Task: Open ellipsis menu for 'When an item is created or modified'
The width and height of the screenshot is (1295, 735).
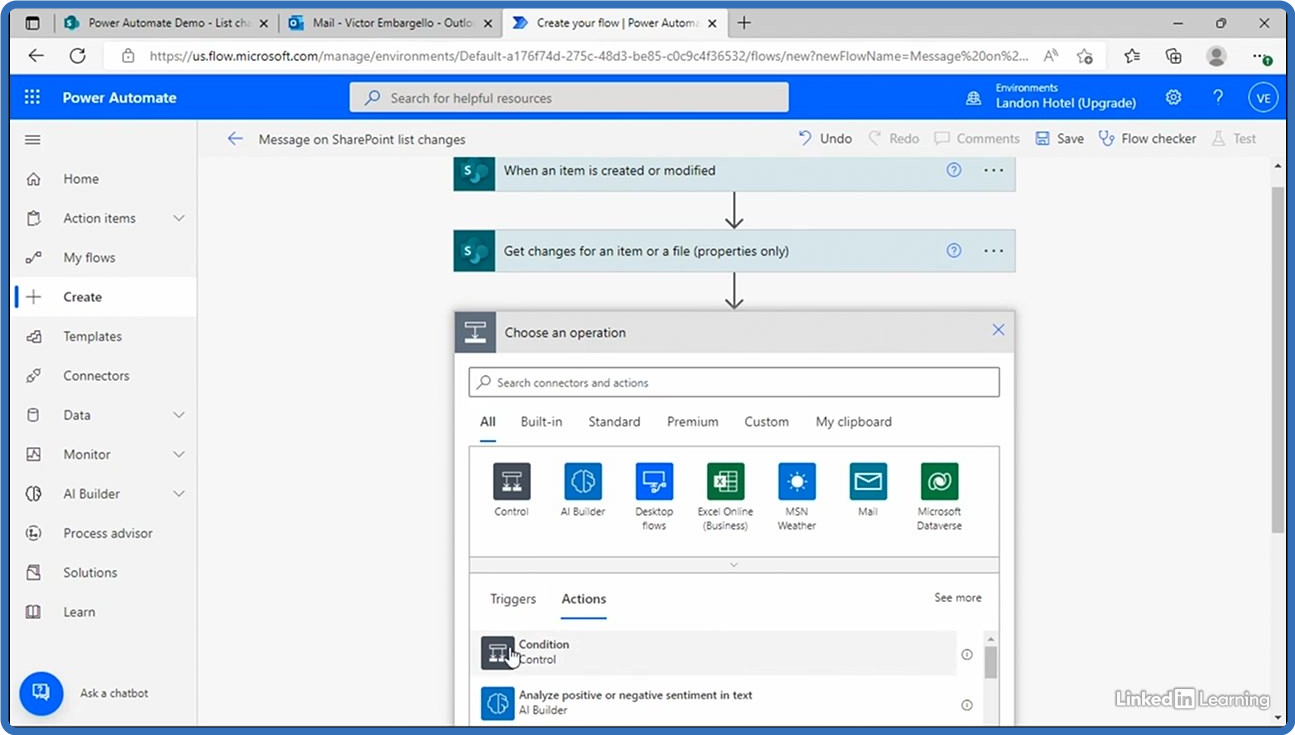Action: [x=993, y=170]
